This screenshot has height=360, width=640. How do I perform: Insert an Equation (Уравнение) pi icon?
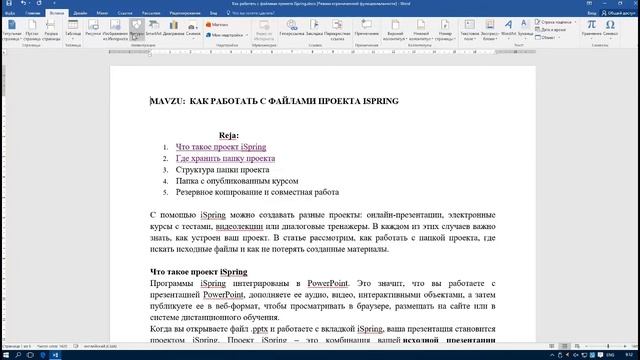click(591, 29)
